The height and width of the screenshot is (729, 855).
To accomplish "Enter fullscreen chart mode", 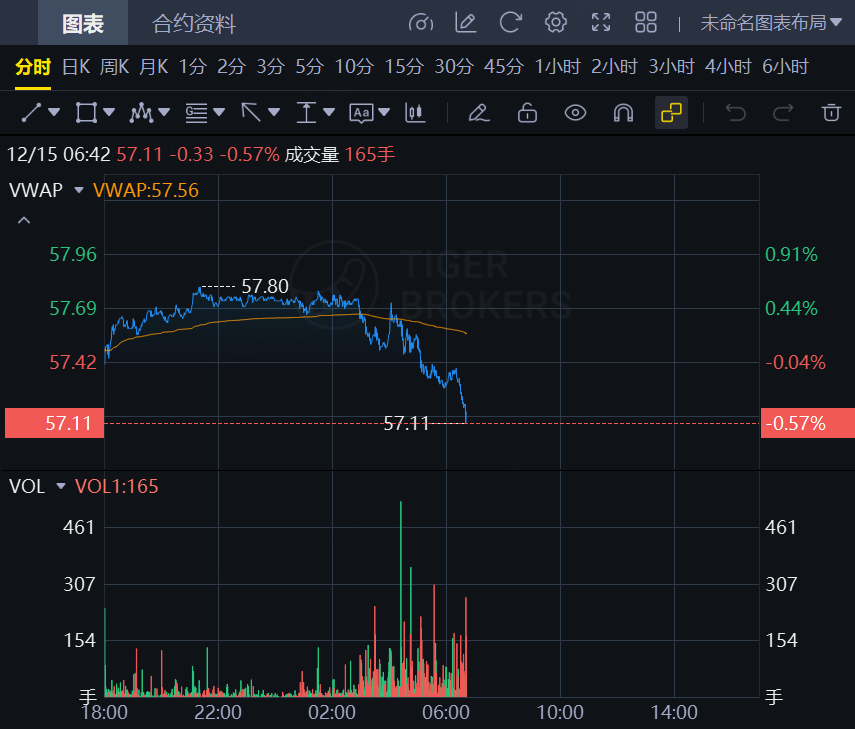I will [601, 23].
